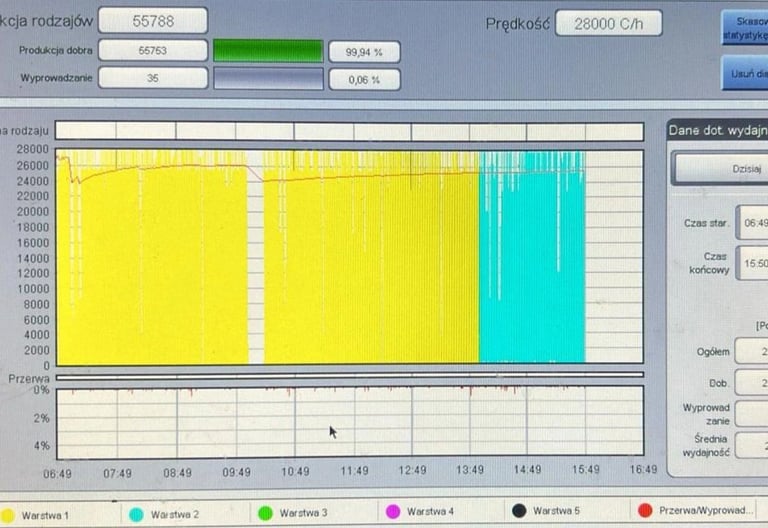Click the Czas star. time field

tap(752, 223)
